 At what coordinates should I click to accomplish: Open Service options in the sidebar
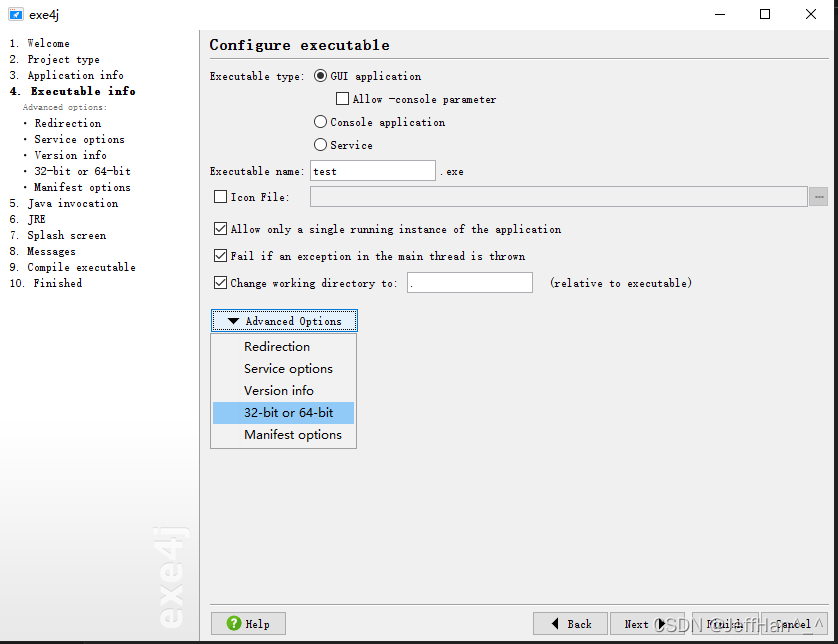tap(80, 139)
